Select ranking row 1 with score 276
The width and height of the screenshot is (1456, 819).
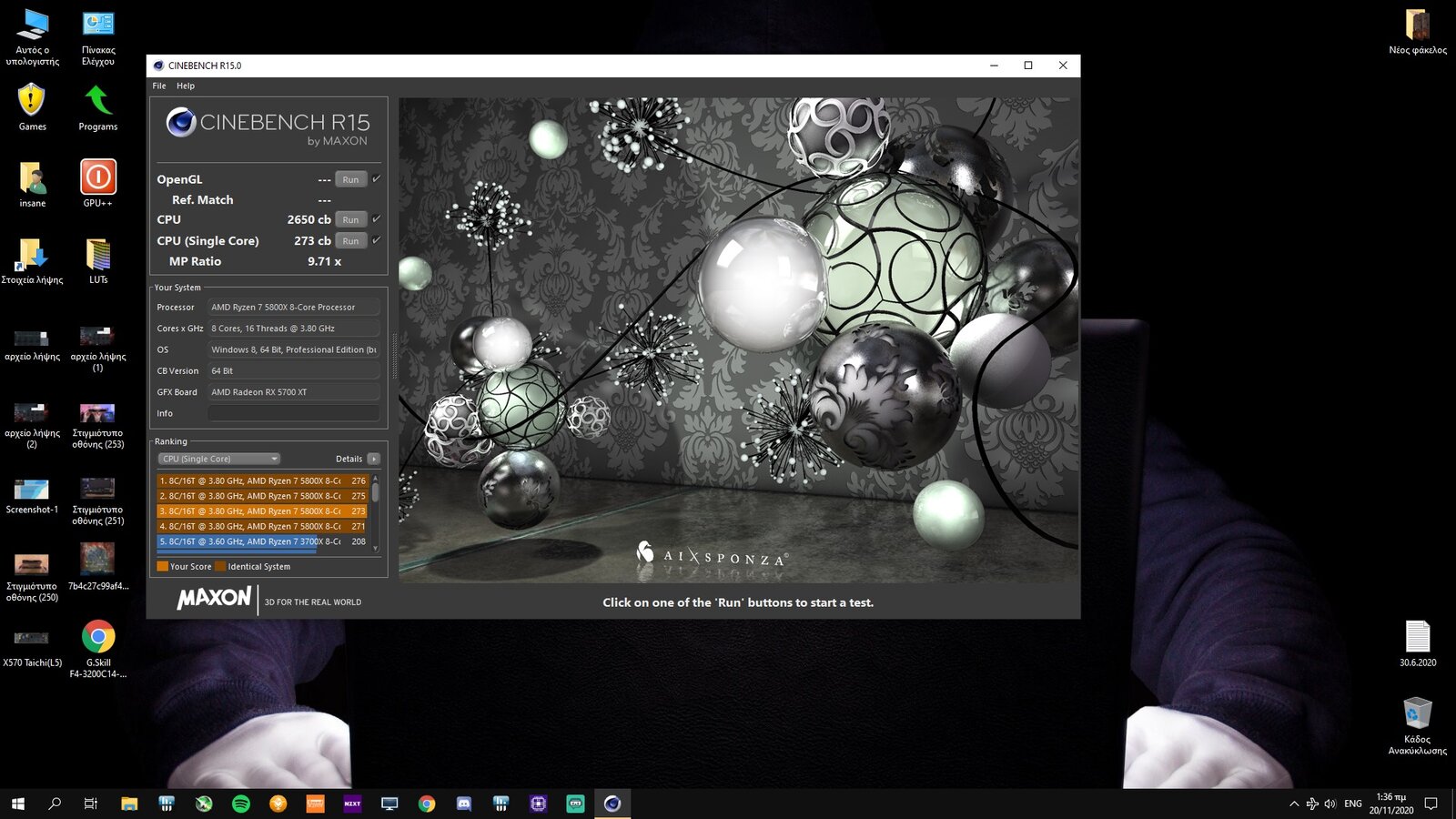[x=262, y=480]
